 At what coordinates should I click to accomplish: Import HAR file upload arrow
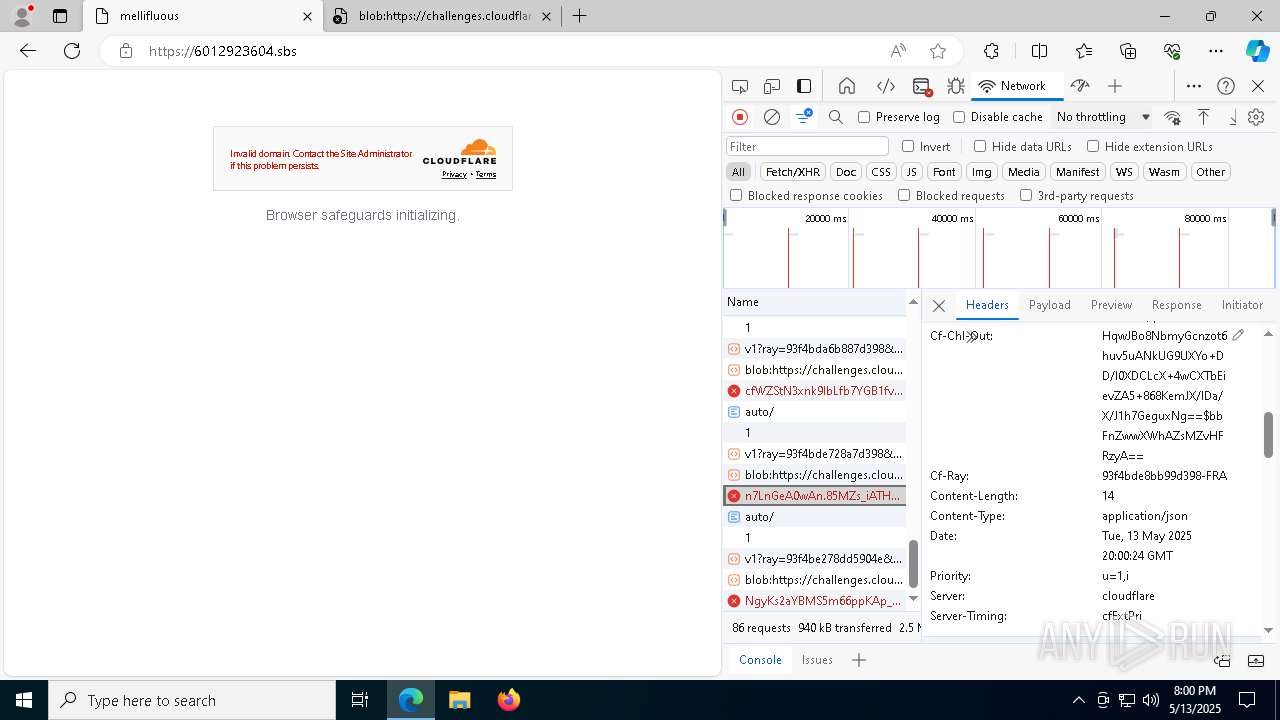coord(1204,117)
